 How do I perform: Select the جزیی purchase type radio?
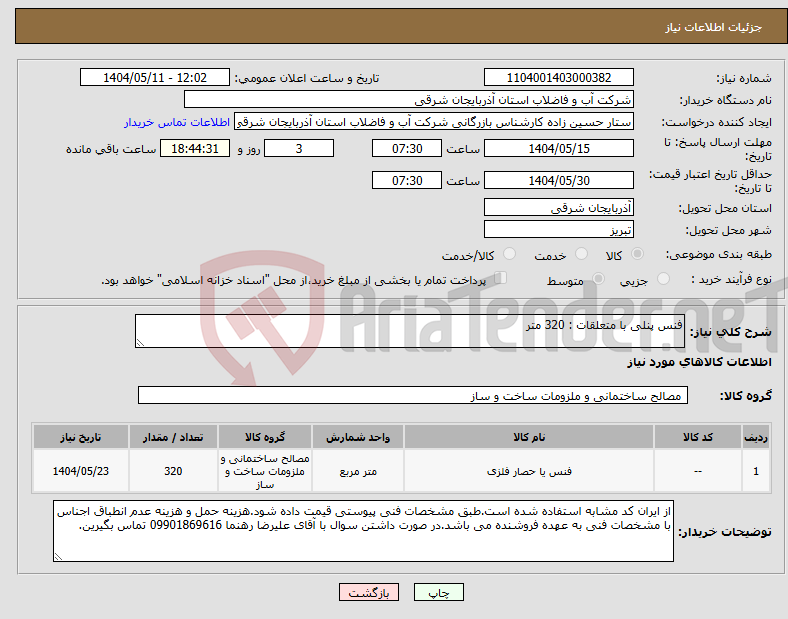pyautogui.click(x=663, y=278)
